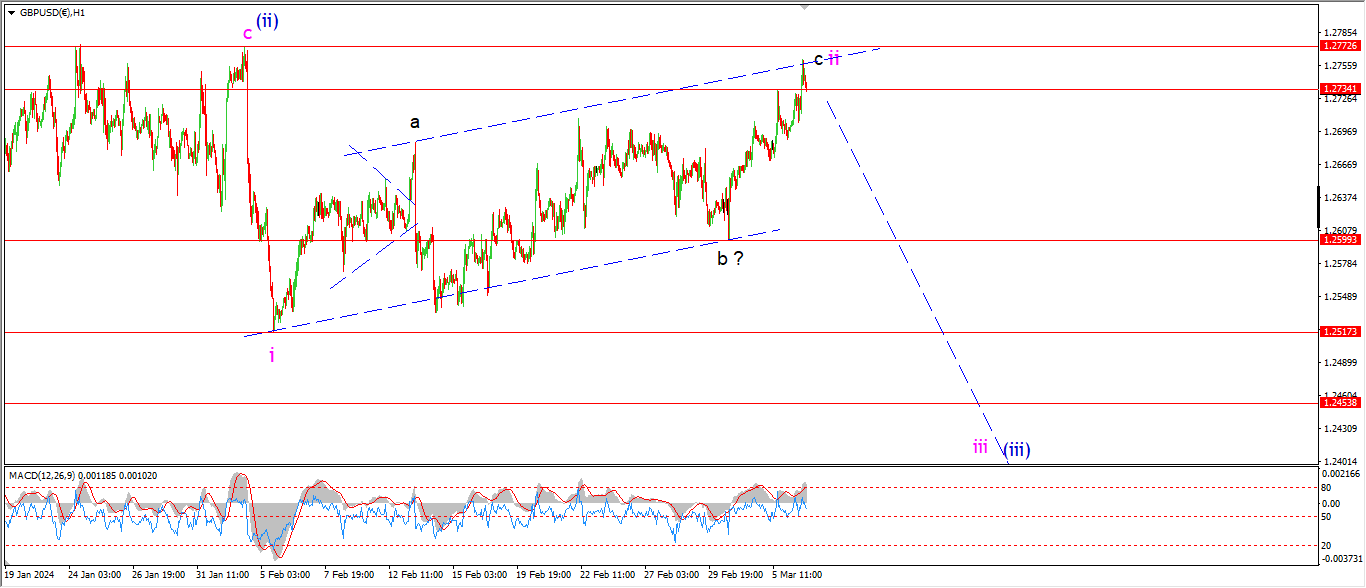Click the '5 Feb 03:00' date on time axis
1366x588 pixels.
285,575
